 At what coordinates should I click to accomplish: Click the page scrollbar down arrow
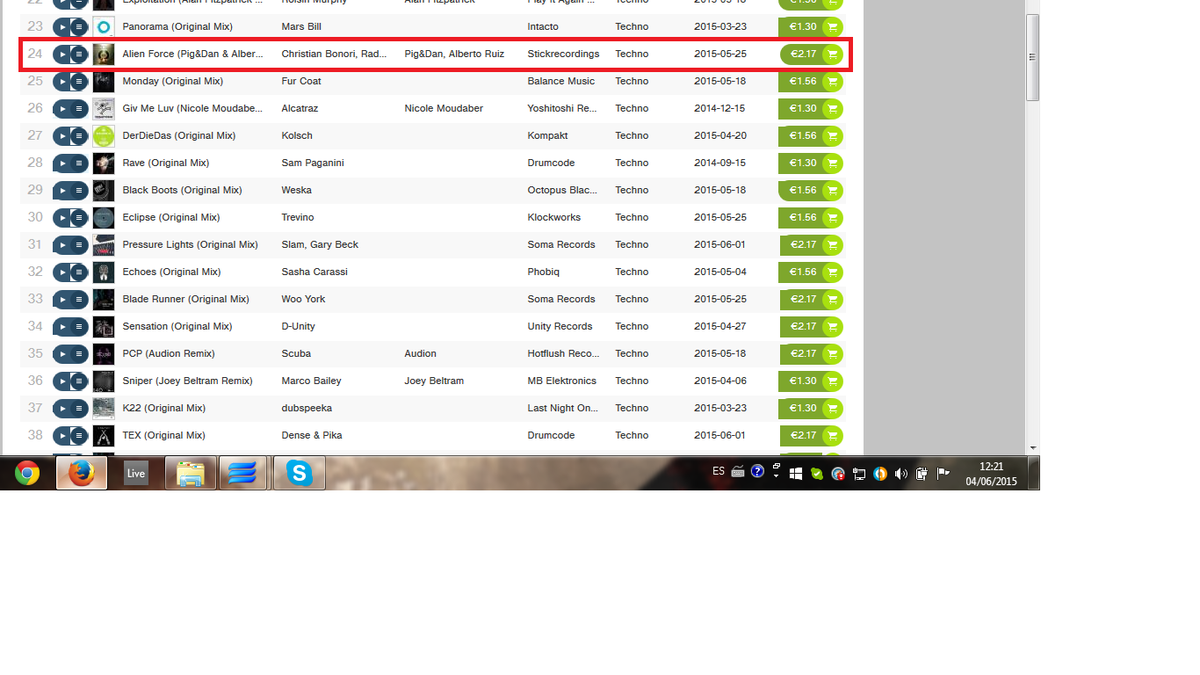tap(1033, 449)
